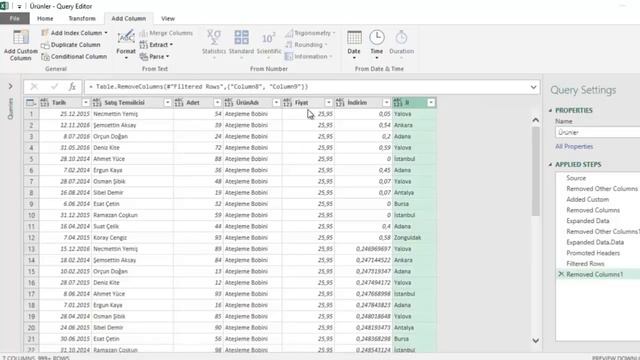Image resolution: width=640 pixels, height=360 pixels.
Task: Open the Format text menu
Action: coord(126,45)
